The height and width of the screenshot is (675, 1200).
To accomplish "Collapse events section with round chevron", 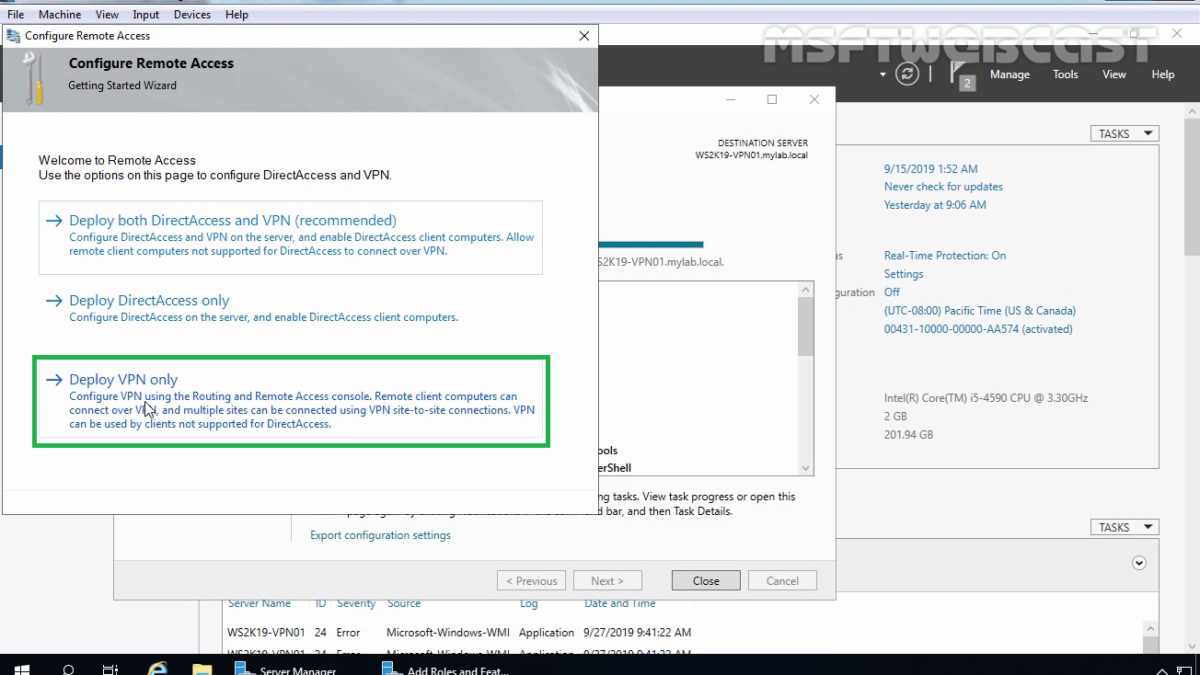I will point(1139,564).
